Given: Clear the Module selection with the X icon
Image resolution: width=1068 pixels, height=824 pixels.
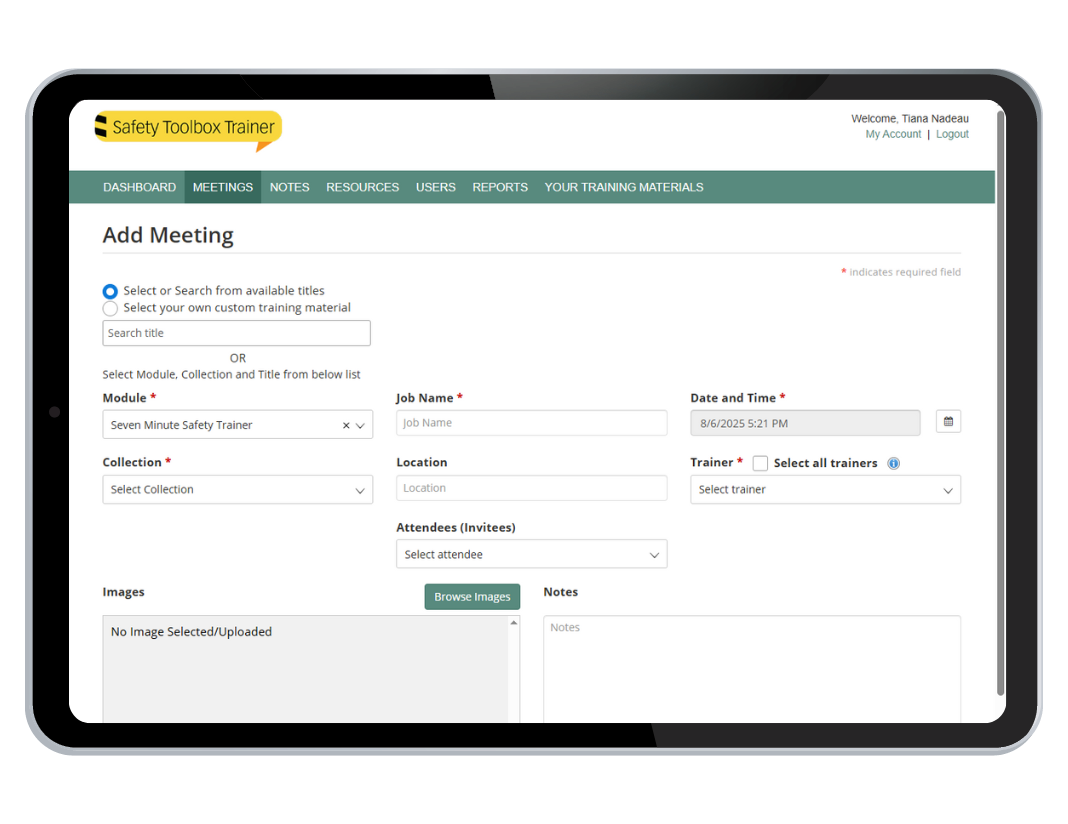Looking at the screenshot, I should coord(346,425).
